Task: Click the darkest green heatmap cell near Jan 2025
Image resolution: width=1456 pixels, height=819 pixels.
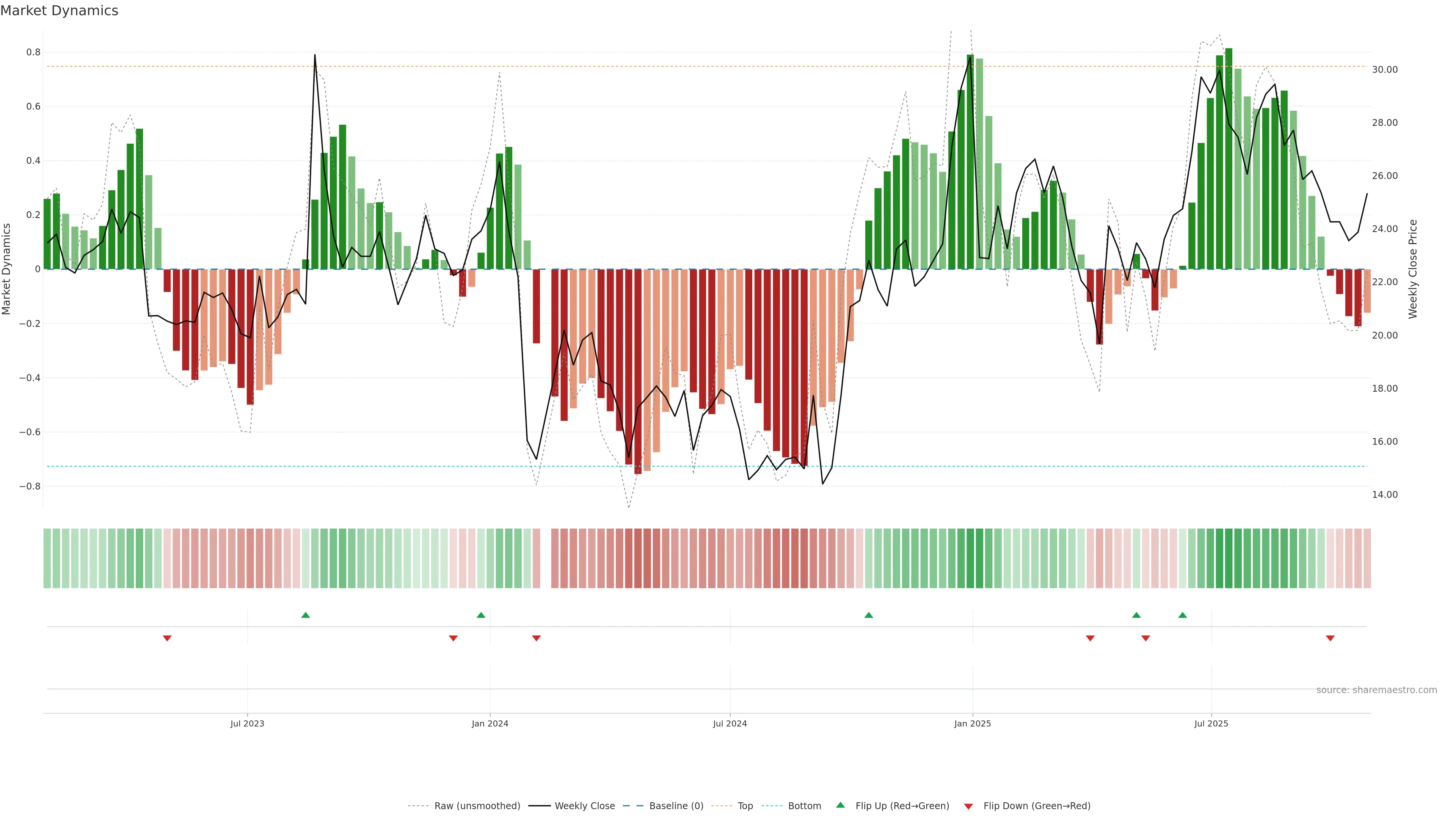Action: click(971, 559)
